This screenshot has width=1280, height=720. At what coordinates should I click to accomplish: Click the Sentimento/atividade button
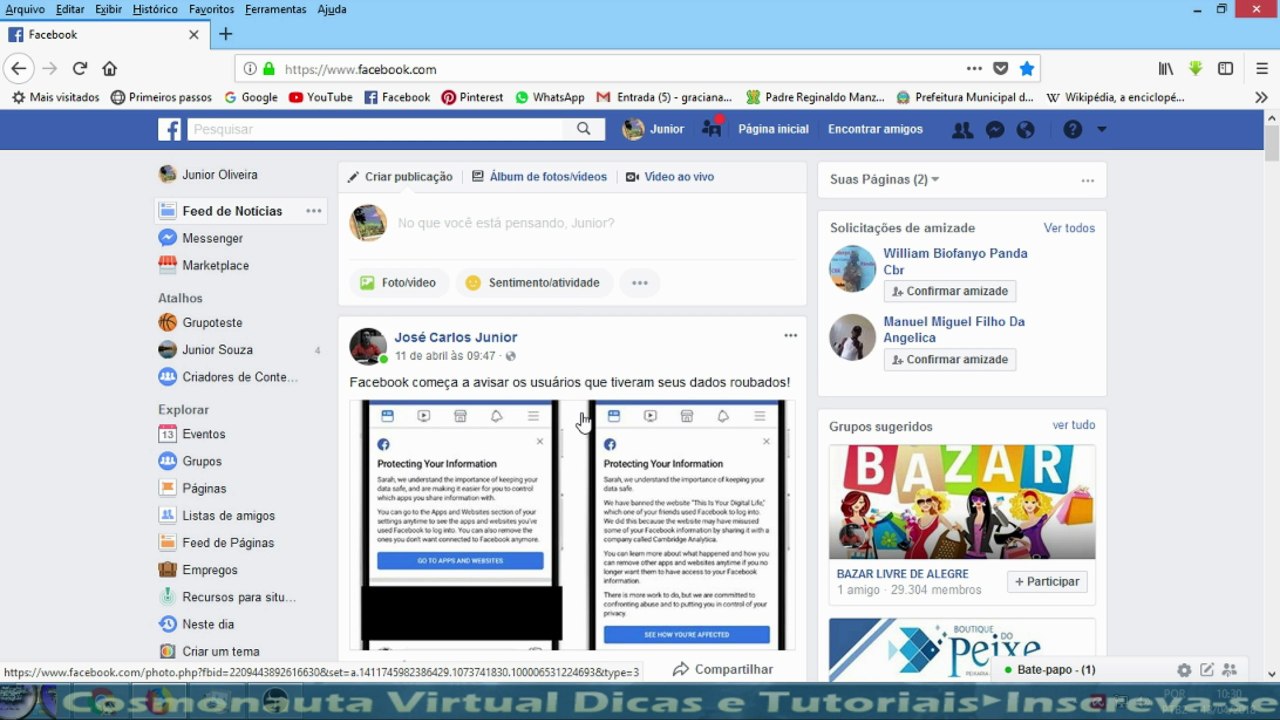point(533,283)
